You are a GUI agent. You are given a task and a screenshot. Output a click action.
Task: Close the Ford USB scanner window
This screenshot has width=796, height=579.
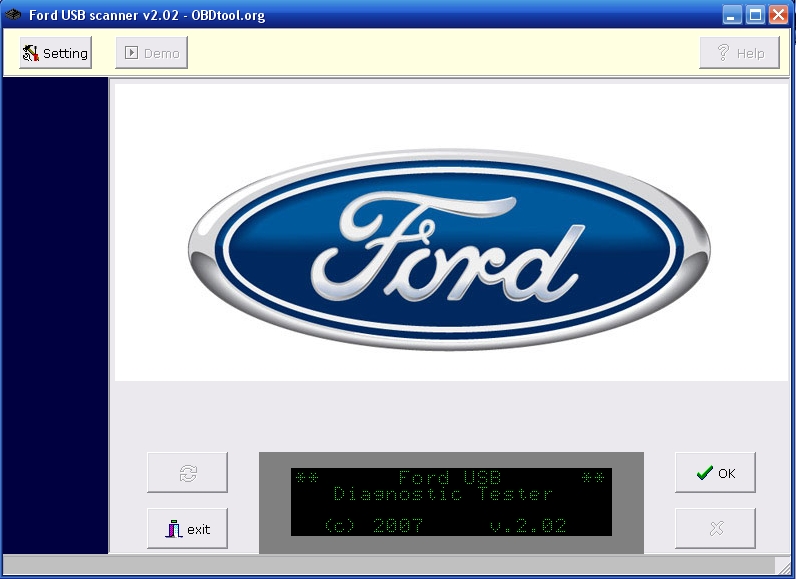coord(778,15)
